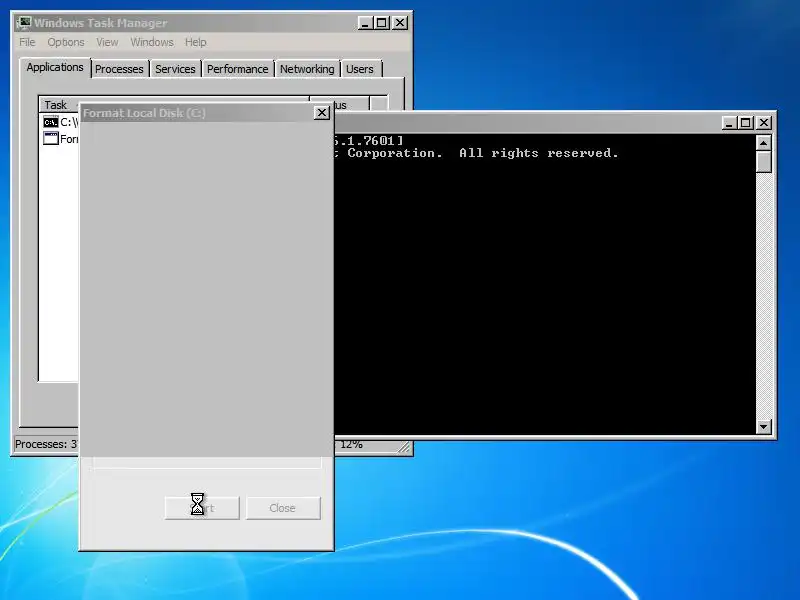Switch to the Services tab

coord(175,69)
